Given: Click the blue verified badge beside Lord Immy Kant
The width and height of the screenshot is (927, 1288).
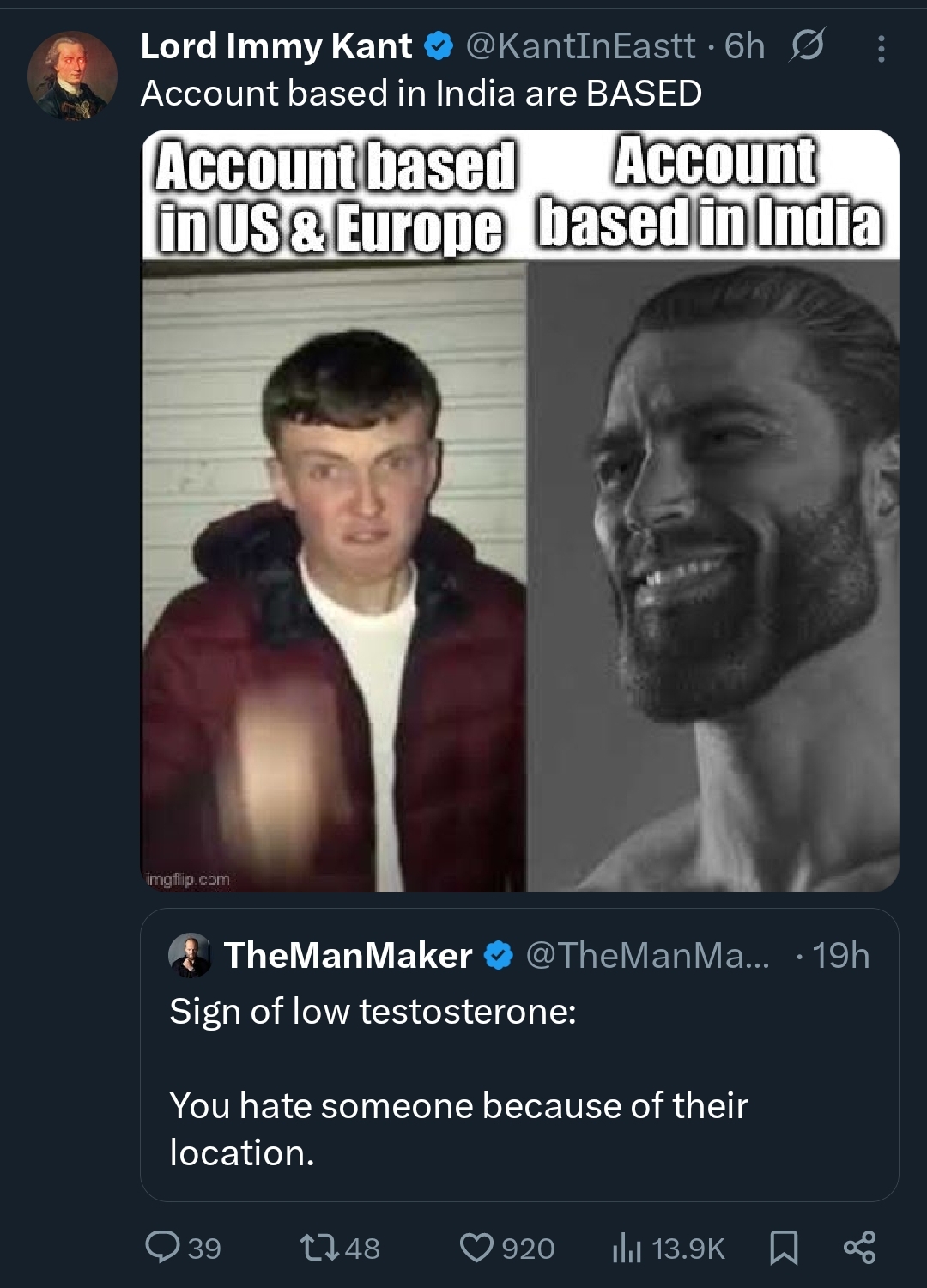Looking at the screenshot, I should 439,46.
